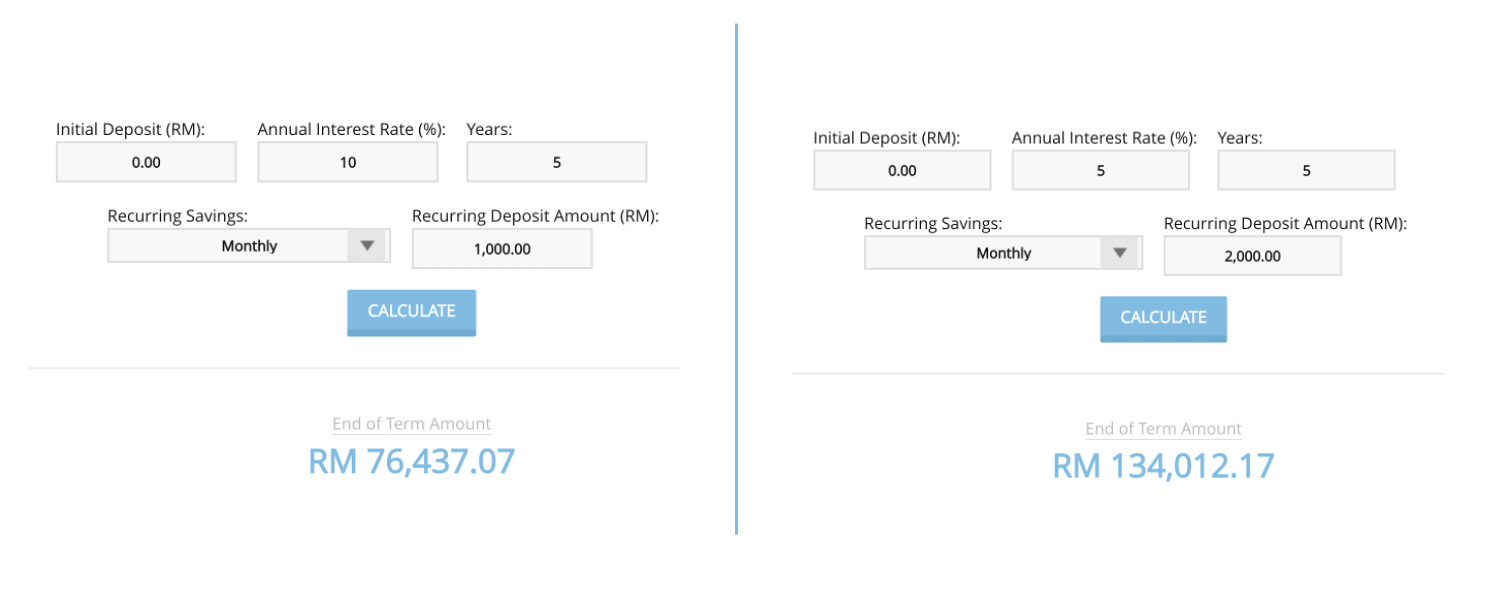This screenshot has width=1494, height=590.
Task: Click Annual Interest Rate field in right calculator
Action: pos(1101,170)
